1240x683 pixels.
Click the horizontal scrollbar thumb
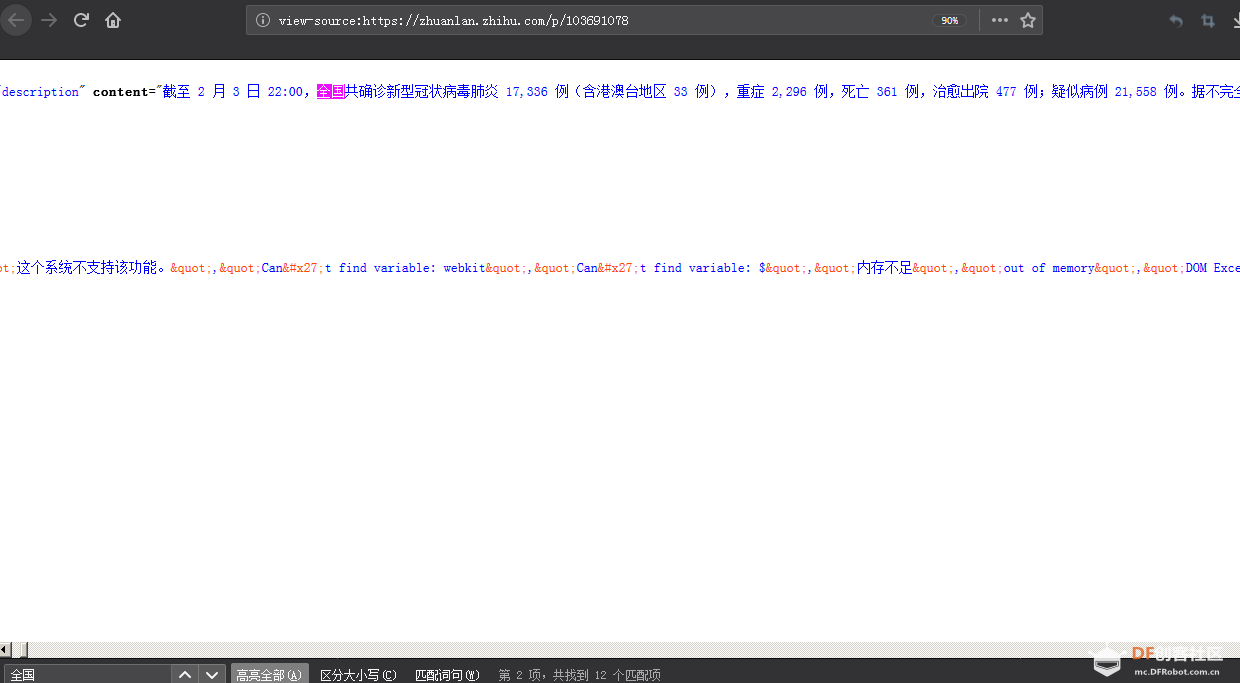click(20, 650)
